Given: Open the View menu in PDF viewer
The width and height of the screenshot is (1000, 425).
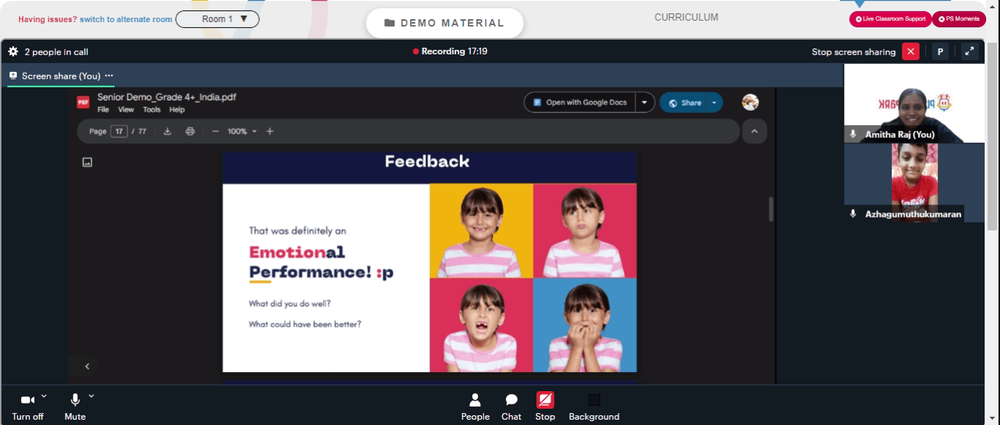Looking at the screenshot, I should [x=126, y=110].
